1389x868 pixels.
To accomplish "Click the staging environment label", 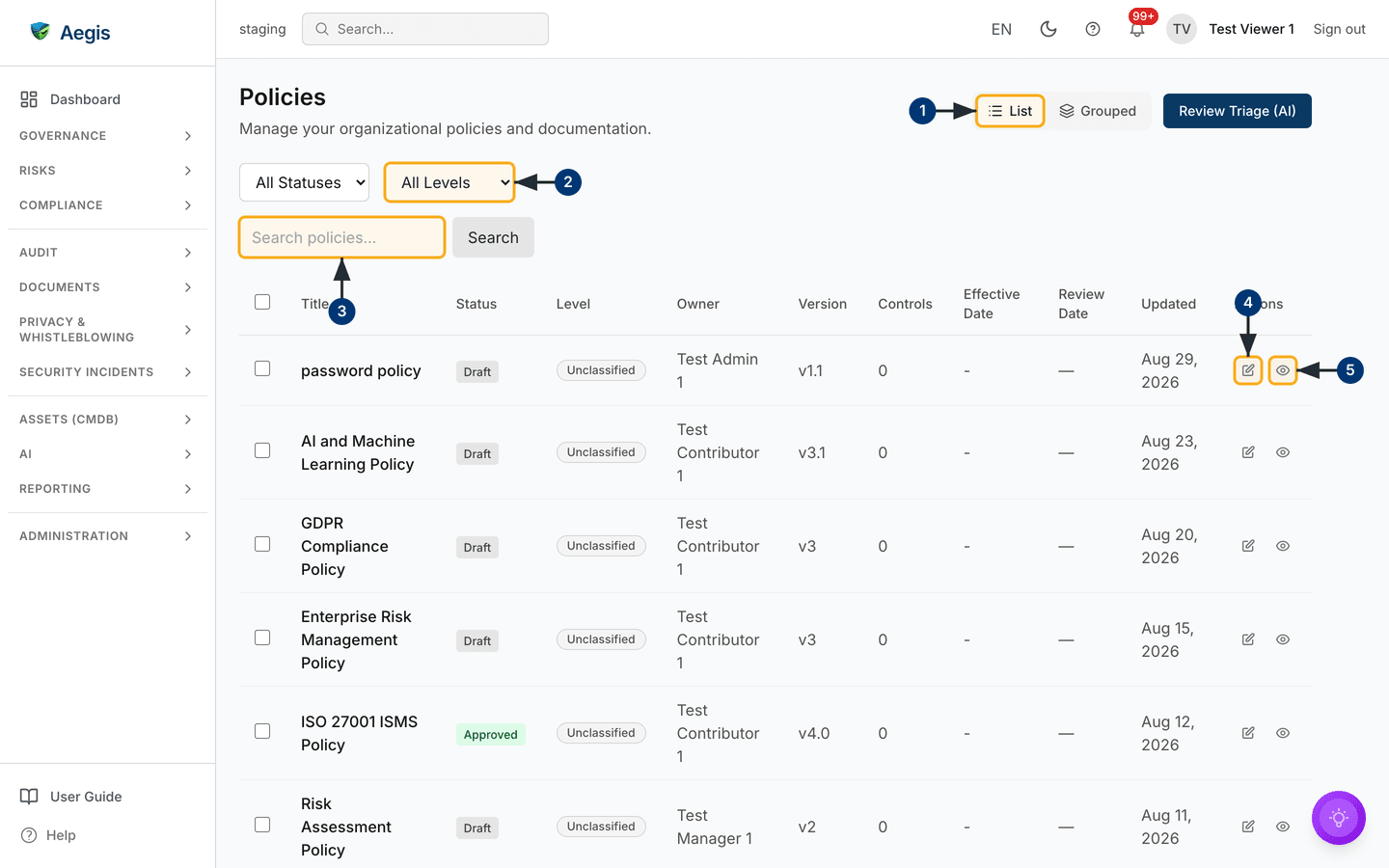I will tap(262, 29).
